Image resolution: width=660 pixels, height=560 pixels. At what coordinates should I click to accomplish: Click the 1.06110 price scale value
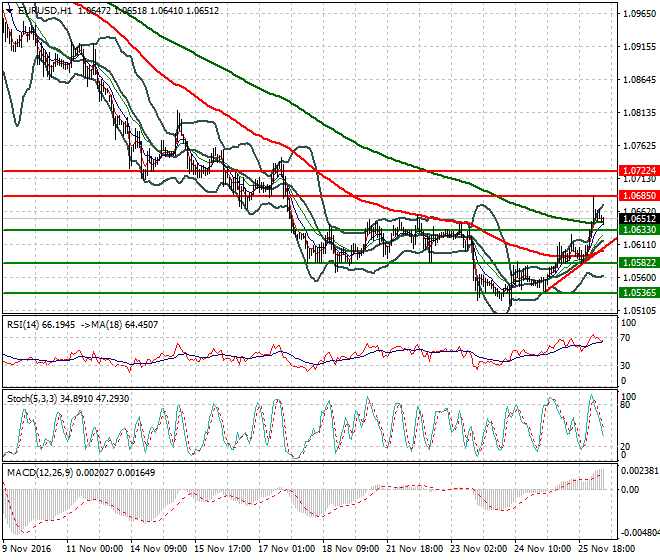point(639,245)
